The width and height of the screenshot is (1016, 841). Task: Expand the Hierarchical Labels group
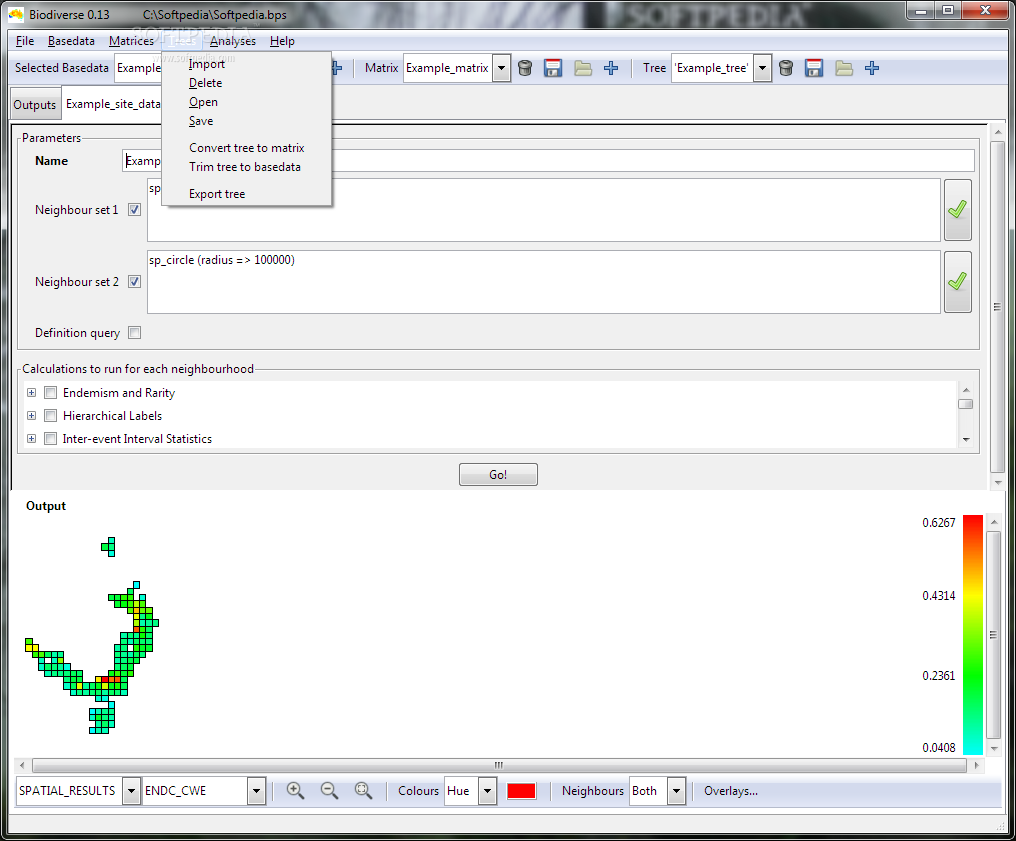click(31, 415)
